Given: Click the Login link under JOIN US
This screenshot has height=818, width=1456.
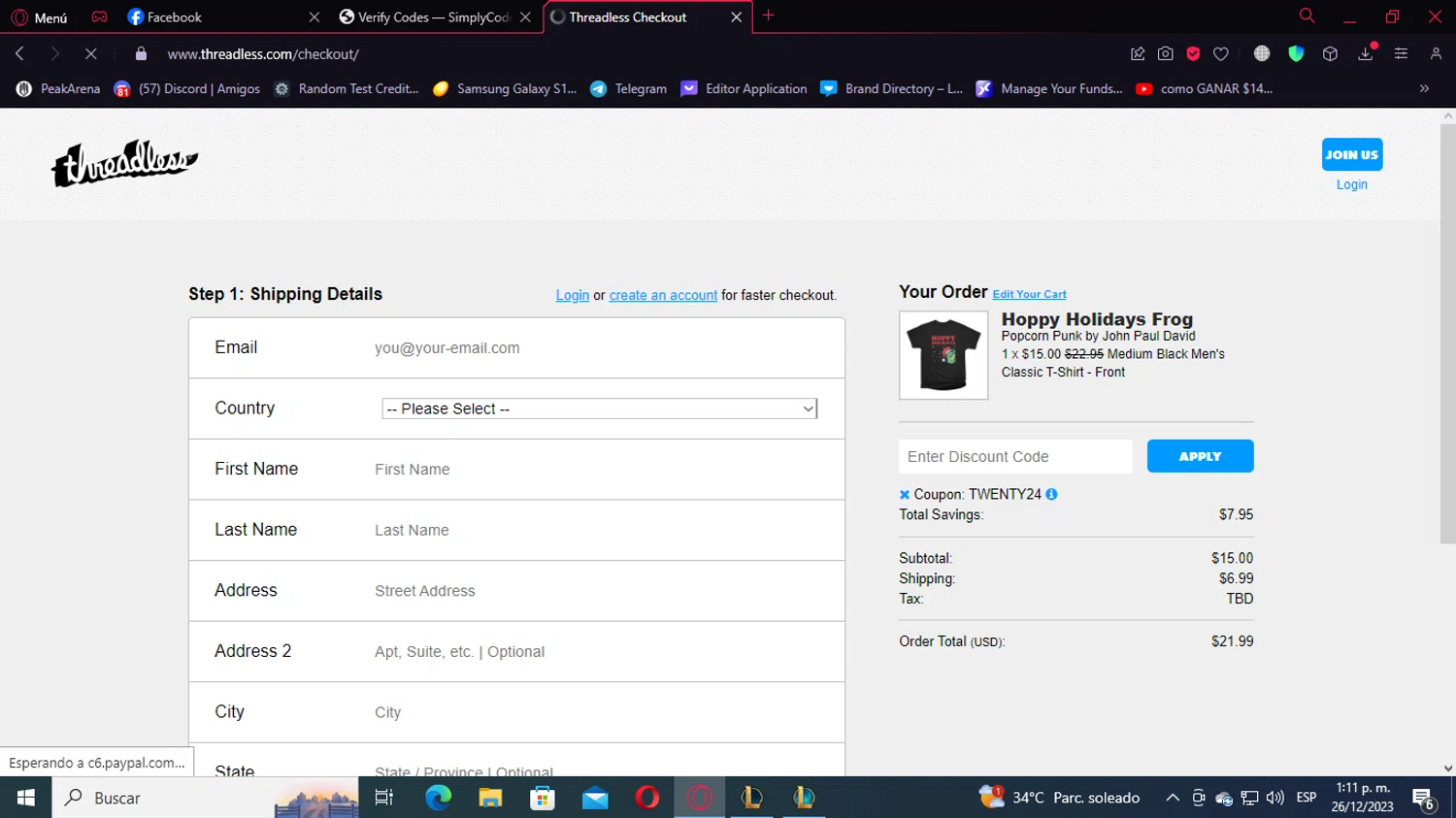Looking at the screenshot, I should tap(1351, 184).
